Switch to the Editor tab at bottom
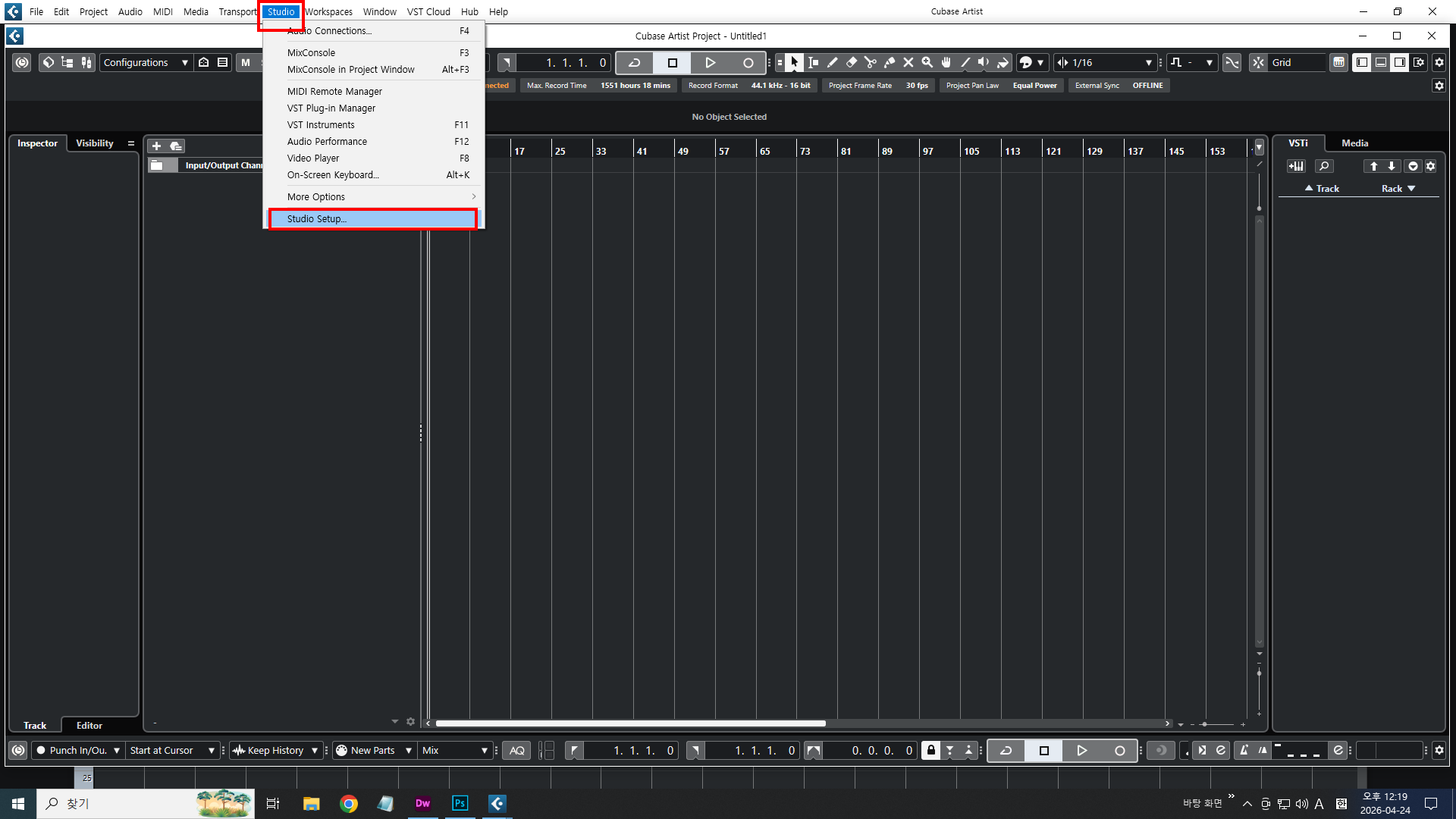The image size is (1456, 819). coord(89,725)
